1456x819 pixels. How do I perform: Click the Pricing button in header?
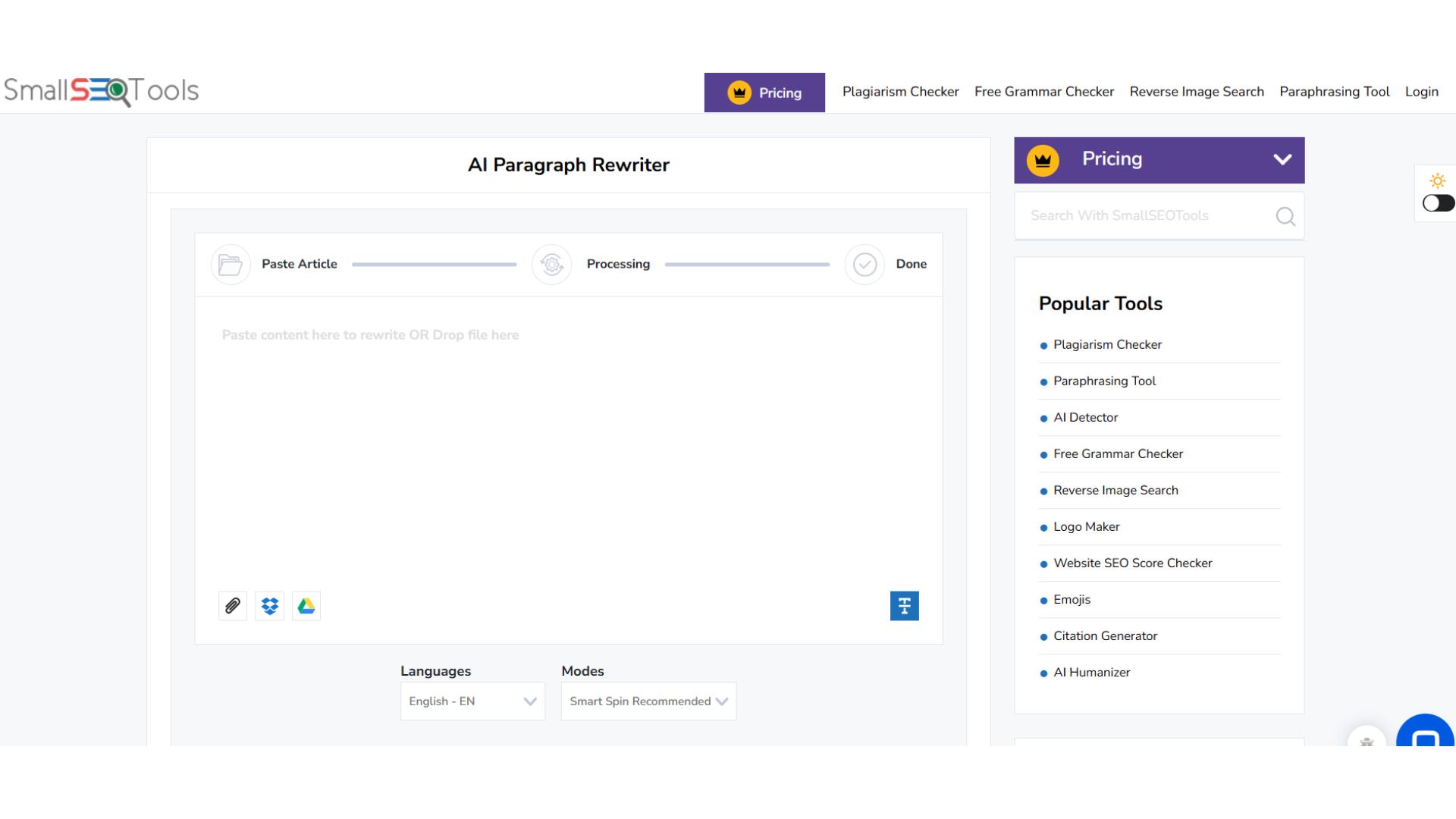coord(764,93)
